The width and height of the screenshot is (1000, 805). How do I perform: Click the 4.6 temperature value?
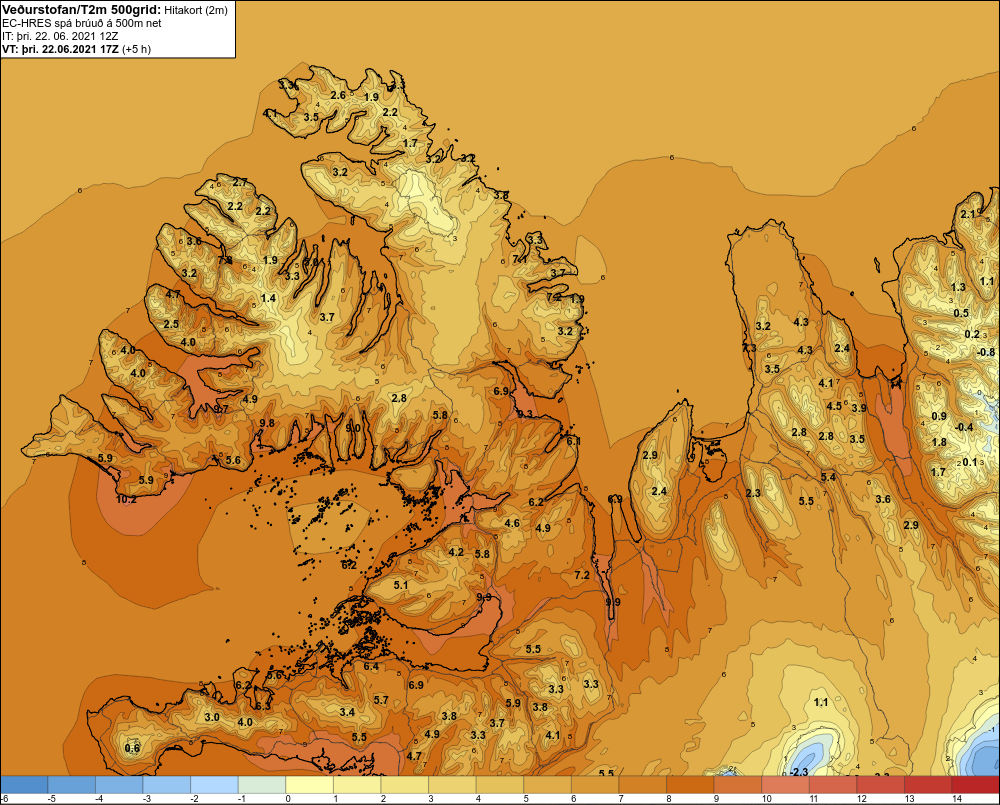click(x=512, y=523)
